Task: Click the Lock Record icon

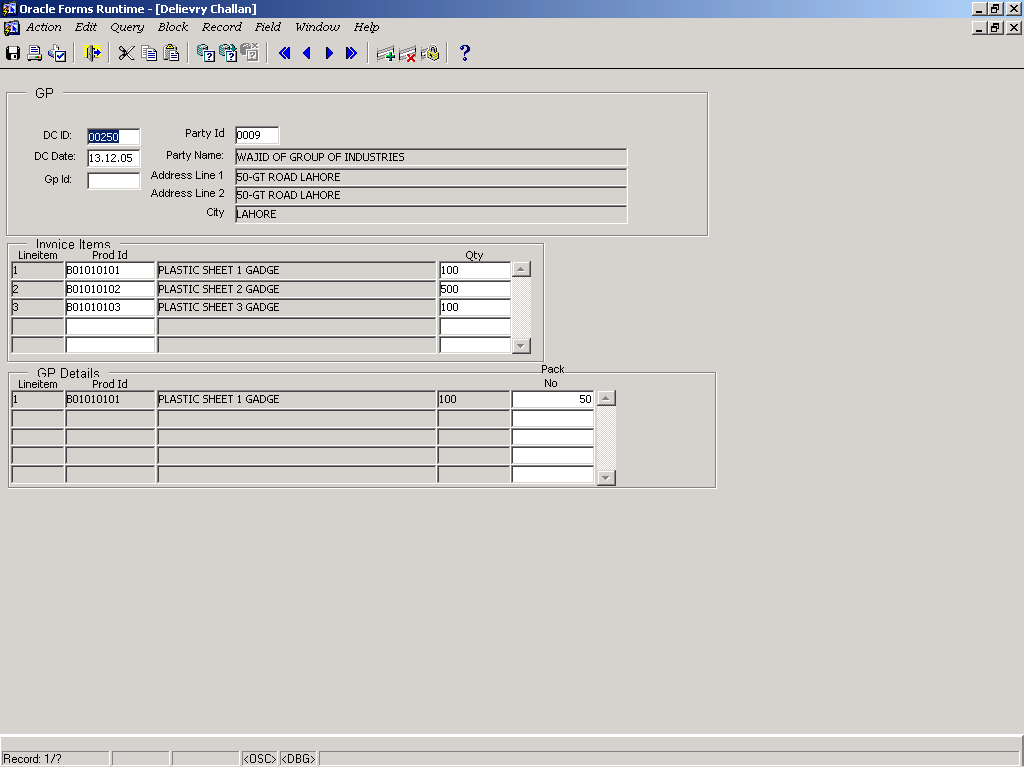Action: click(430, 53)
